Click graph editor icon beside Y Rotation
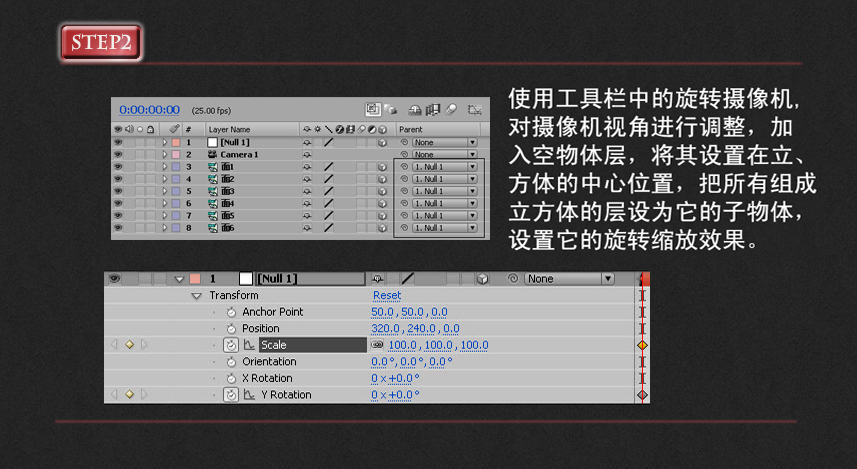 [x=249, y=395]
